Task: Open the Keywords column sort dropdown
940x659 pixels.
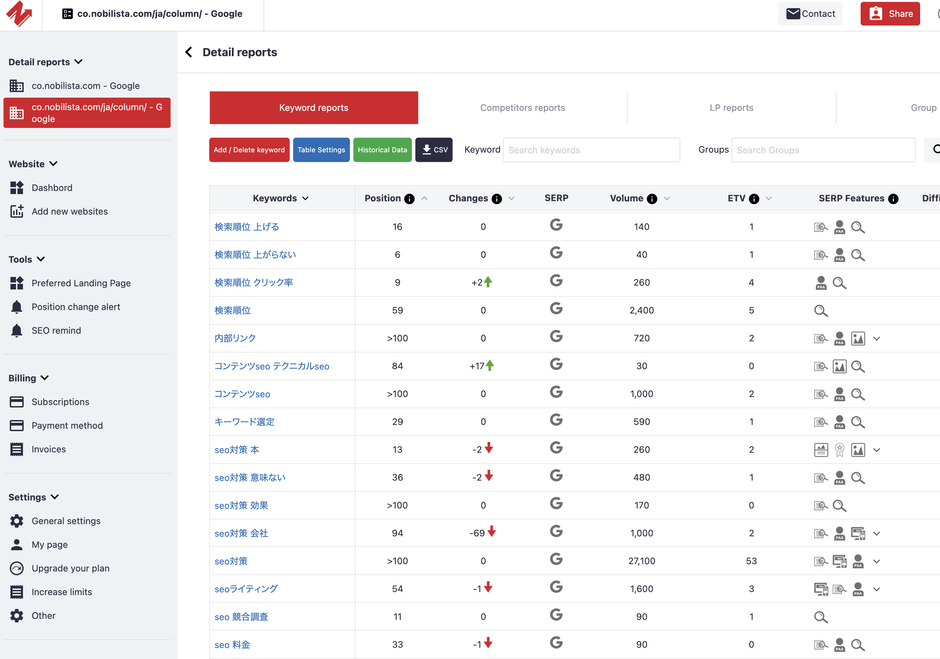Action: coord(305,199)
